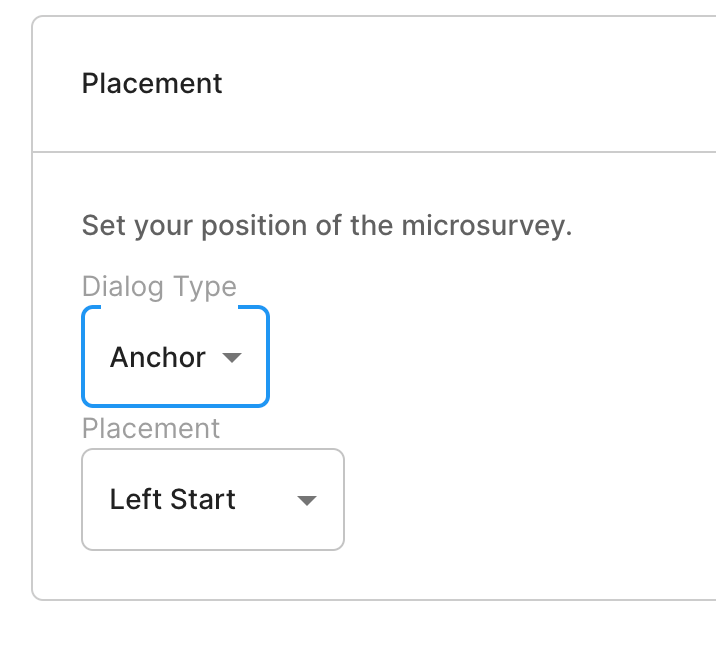The height and width of the screenshot is (666, 716).
Task: Click the "Left Start" value text
Action: point(173,500)
